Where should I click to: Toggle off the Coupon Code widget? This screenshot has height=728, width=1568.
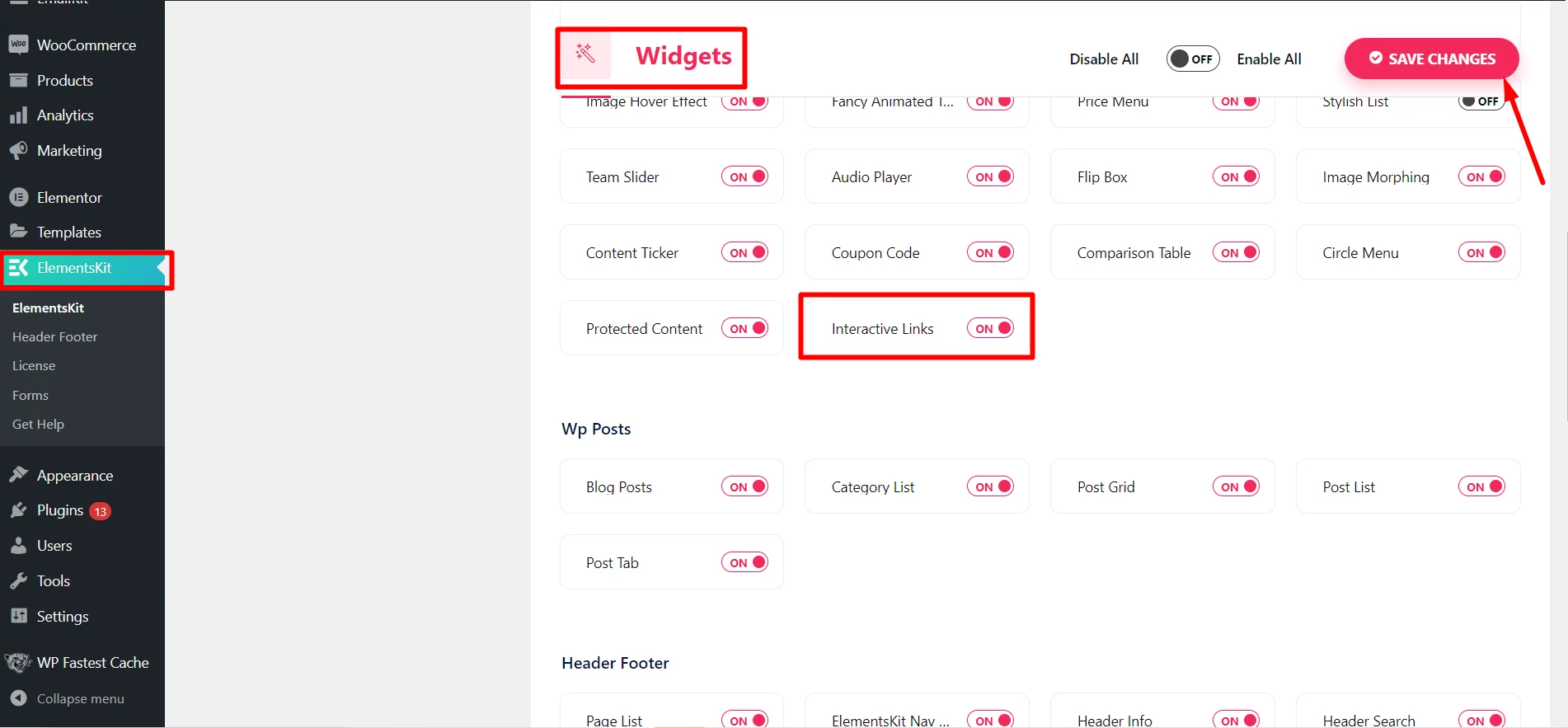coord(990,252)
